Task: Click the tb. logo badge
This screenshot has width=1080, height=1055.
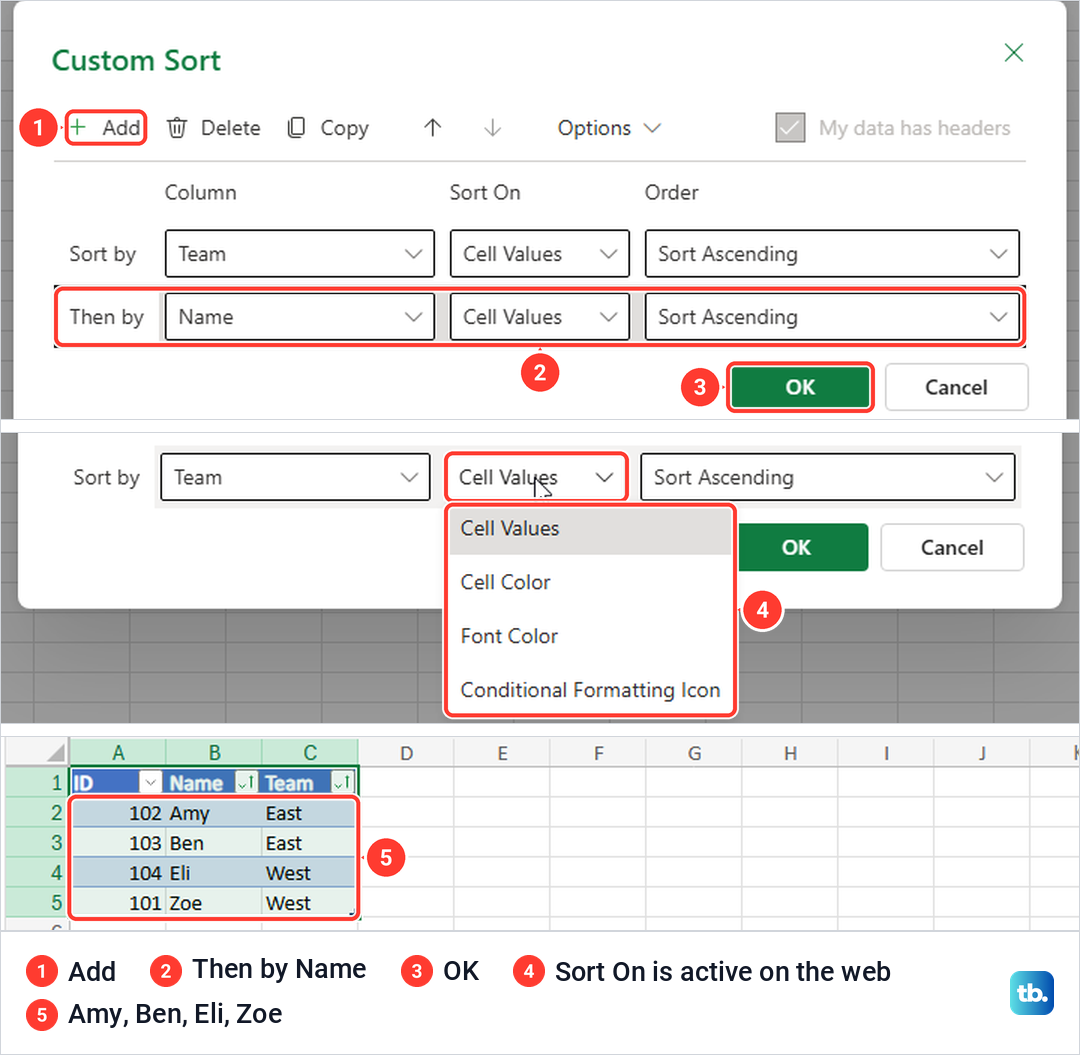Action: click(x=1031, y=992)
